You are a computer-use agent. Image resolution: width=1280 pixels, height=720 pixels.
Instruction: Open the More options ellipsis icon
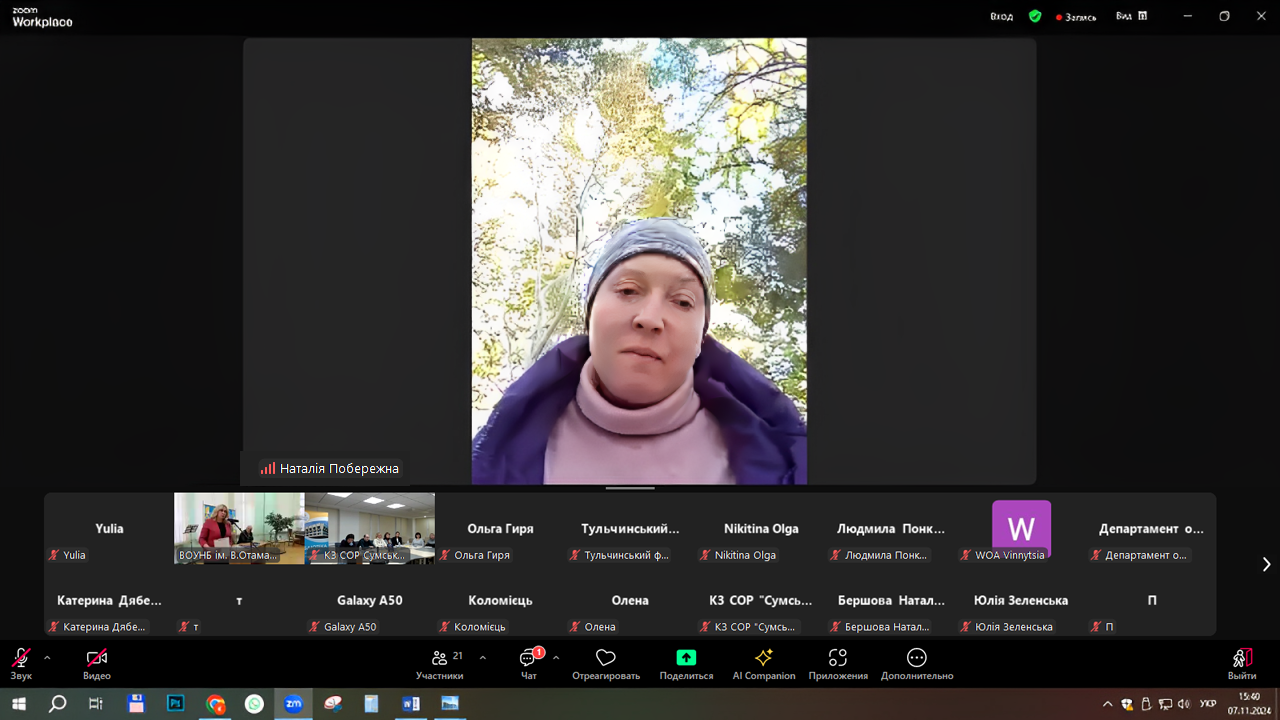pyautogui.click(x=916, y=658)
